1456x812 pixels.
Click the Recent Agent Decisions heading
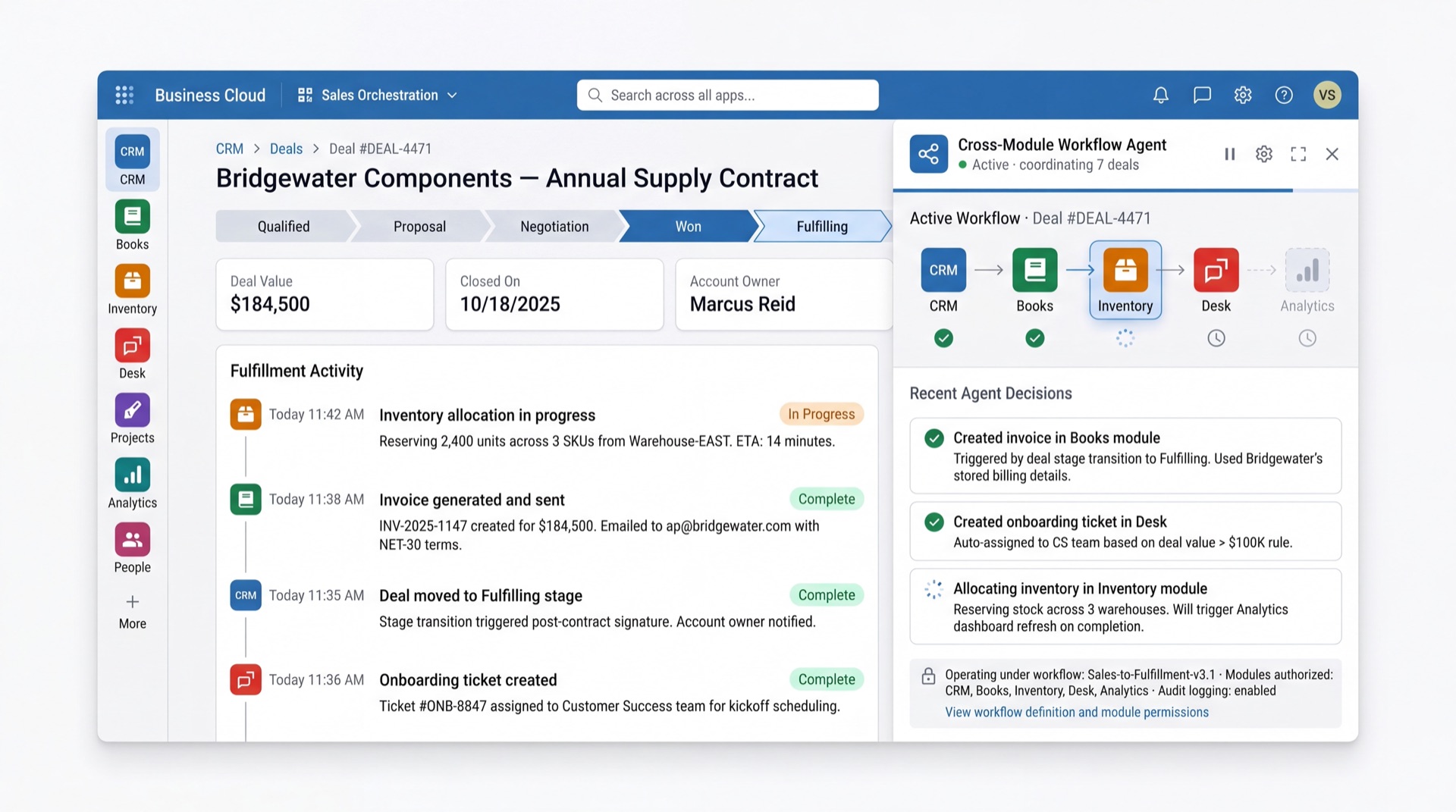990,393
